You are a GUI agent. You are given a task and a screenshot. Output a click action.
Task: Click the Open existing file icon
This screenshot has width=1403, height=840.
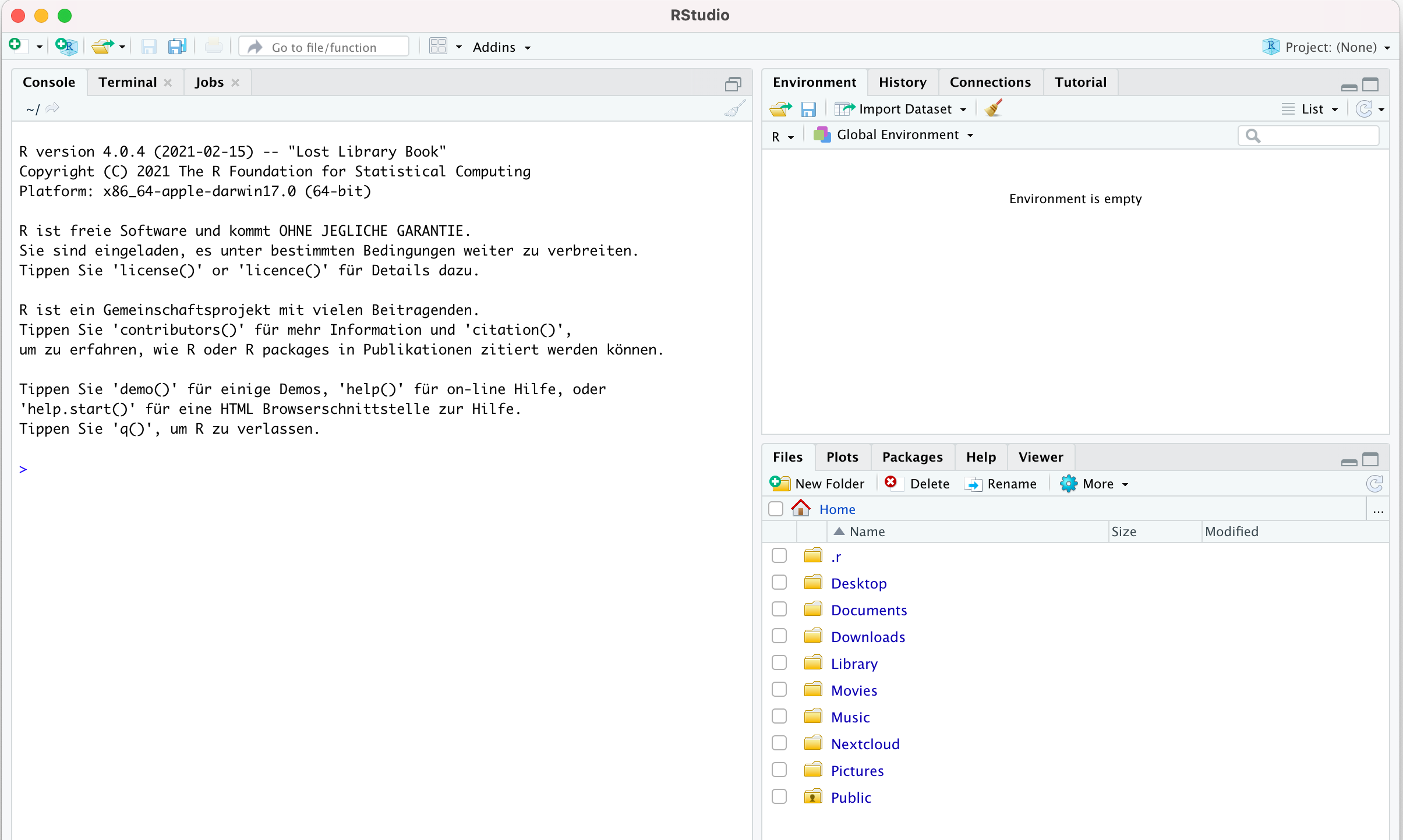click(x=103, y=46)
